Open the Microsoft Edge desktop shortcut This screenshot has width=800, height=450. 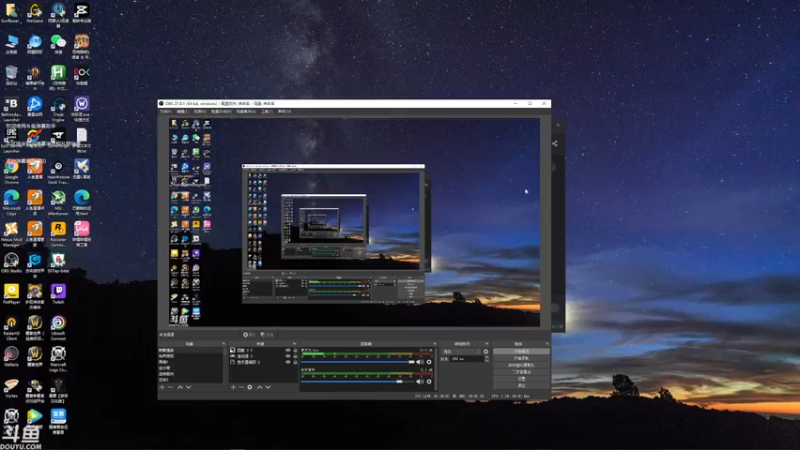coord(11,202)
